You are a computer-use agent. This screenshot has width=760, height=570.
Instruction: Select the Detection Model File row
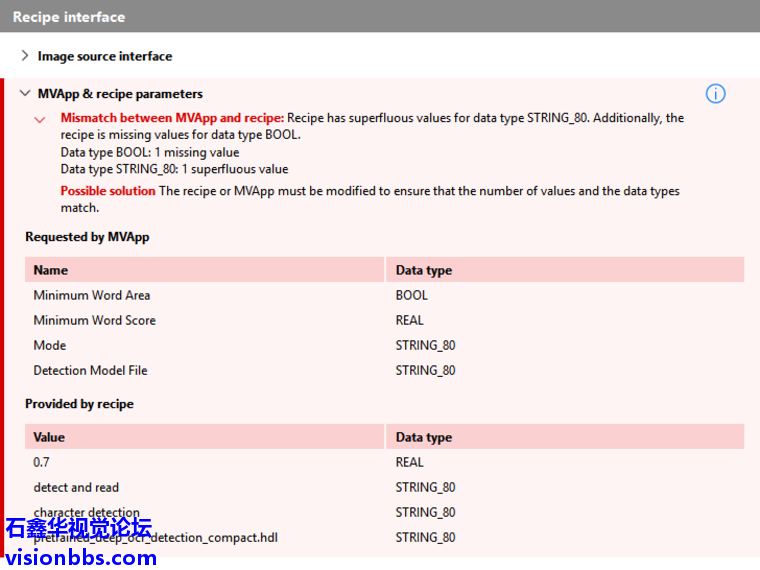(x=90, y=370)
